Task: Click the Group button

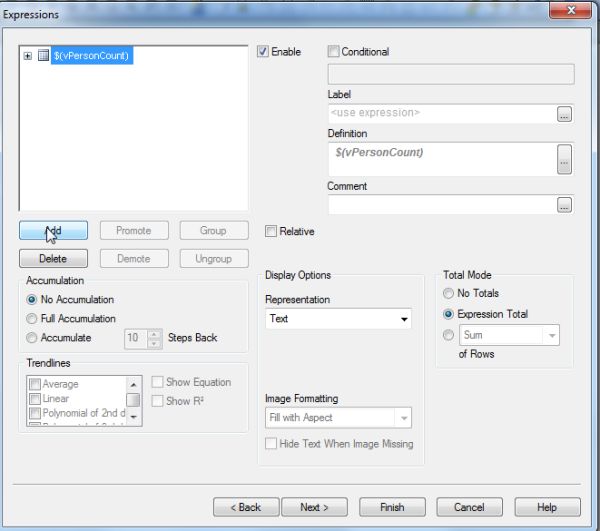Action: [214, 230]
